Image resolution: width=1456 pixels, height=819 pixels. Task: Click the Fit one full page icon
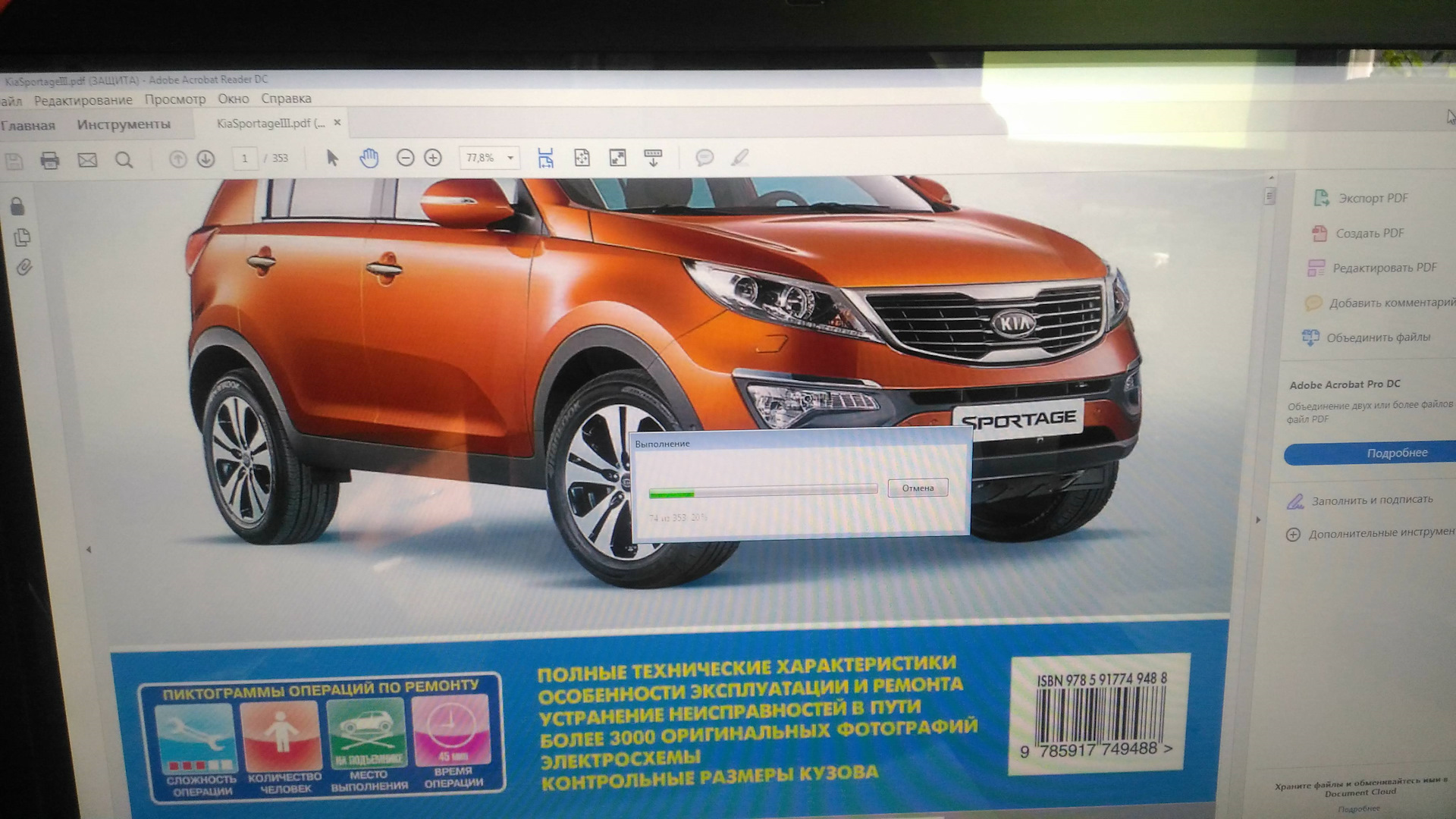pyautogui.click(x=582, y=158)
